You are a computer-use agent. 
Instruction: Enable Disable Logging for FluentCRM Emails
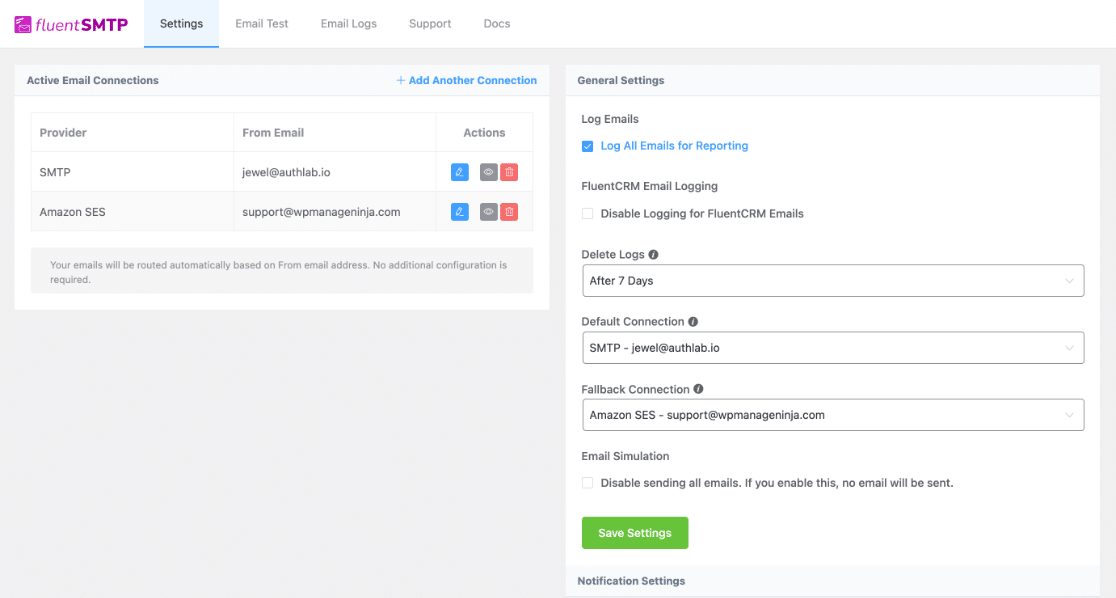[x=587, y=214]
